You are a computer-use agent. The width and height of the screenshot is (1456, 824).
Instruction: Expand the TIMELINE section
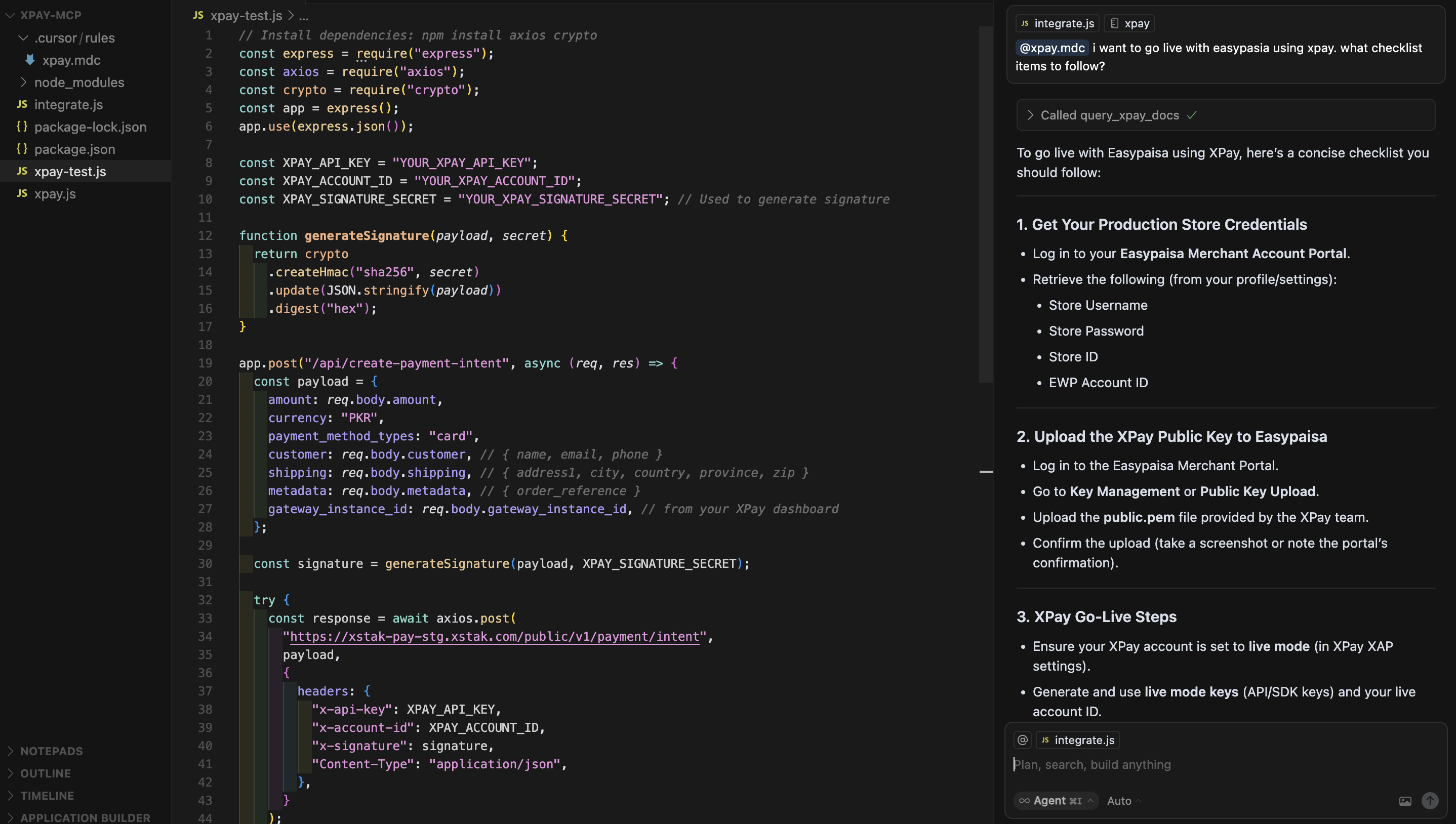click(47, 795)
